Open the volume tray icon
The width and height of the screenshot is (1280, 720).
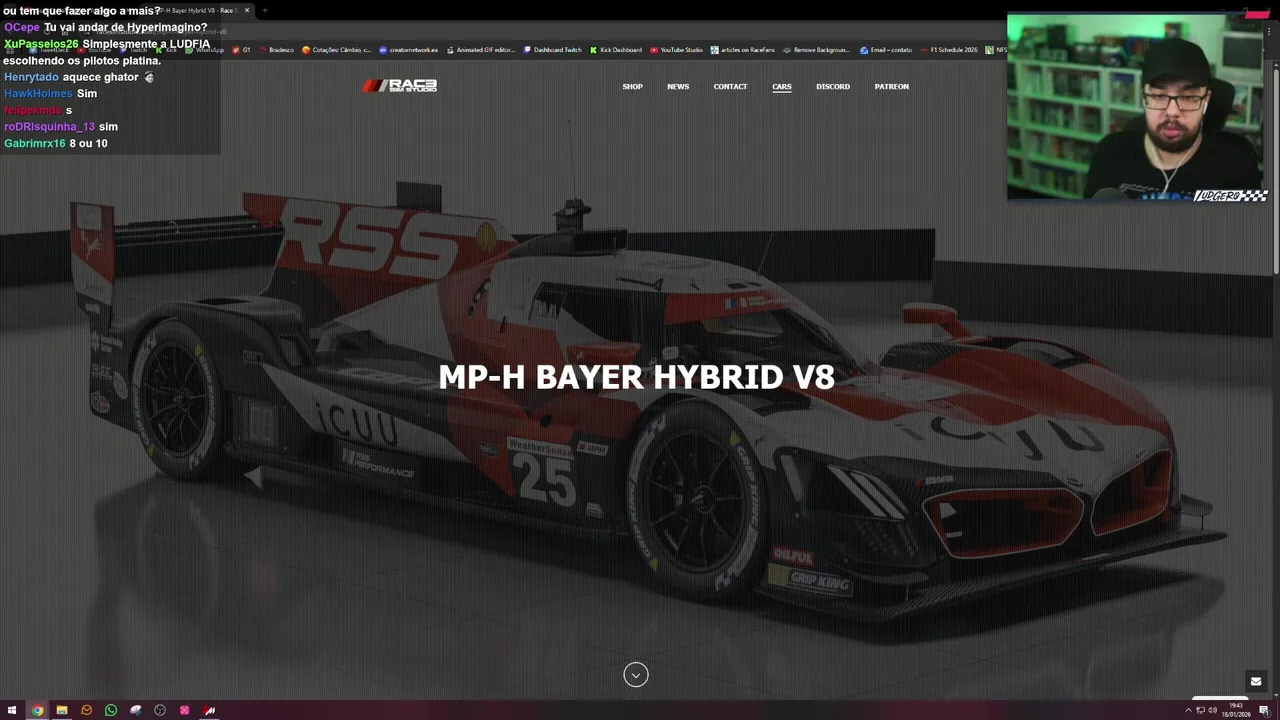(x=1212, y=710)
